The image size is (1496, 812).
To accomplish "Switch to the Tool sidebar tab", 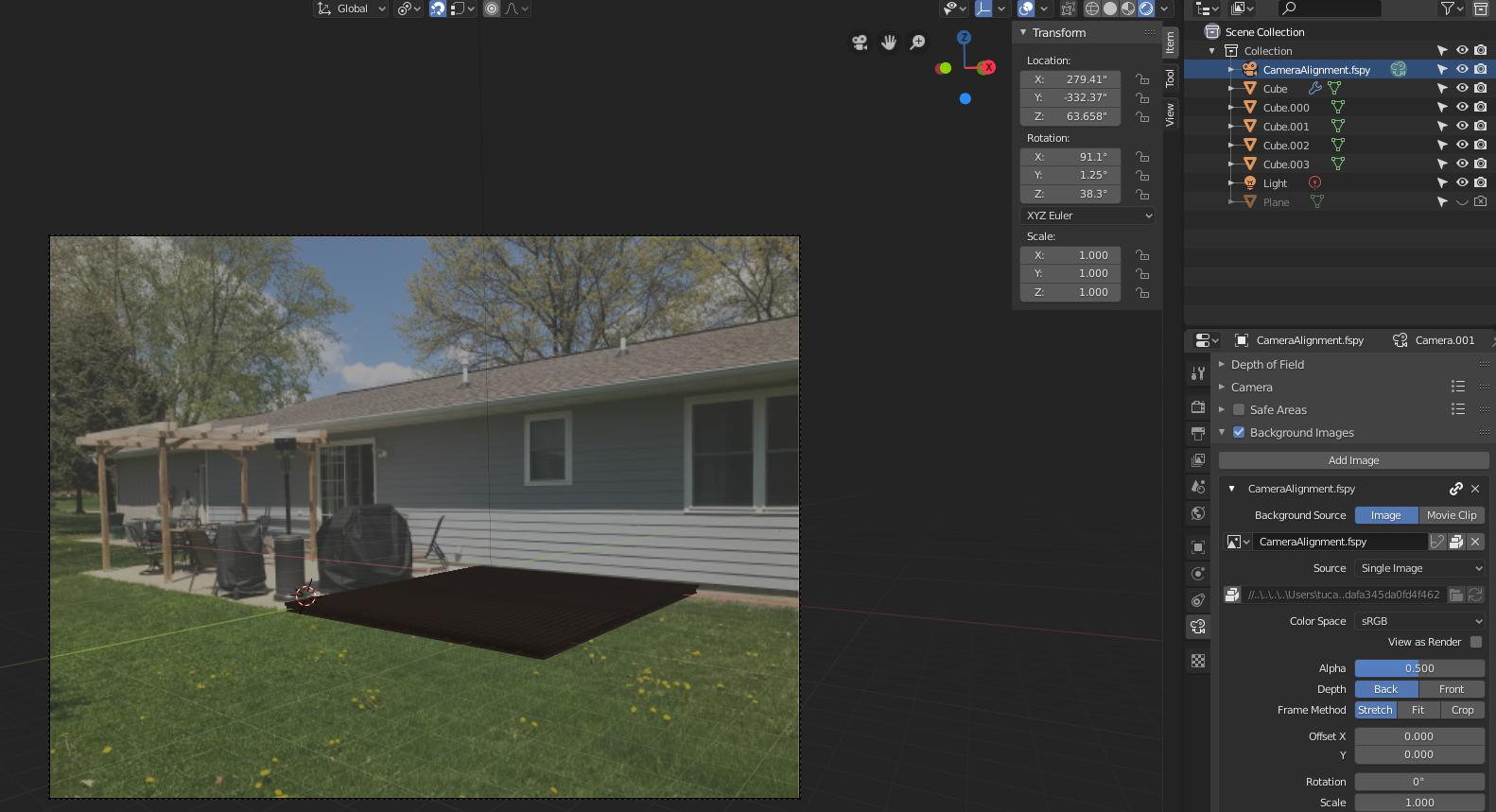I will [1170, 78].
